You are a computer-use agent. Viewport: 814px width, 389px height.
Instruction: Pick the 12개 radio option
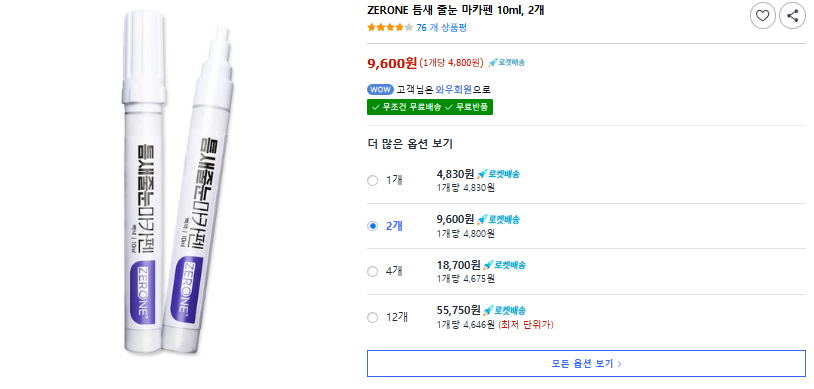click(x=372, y=317)
